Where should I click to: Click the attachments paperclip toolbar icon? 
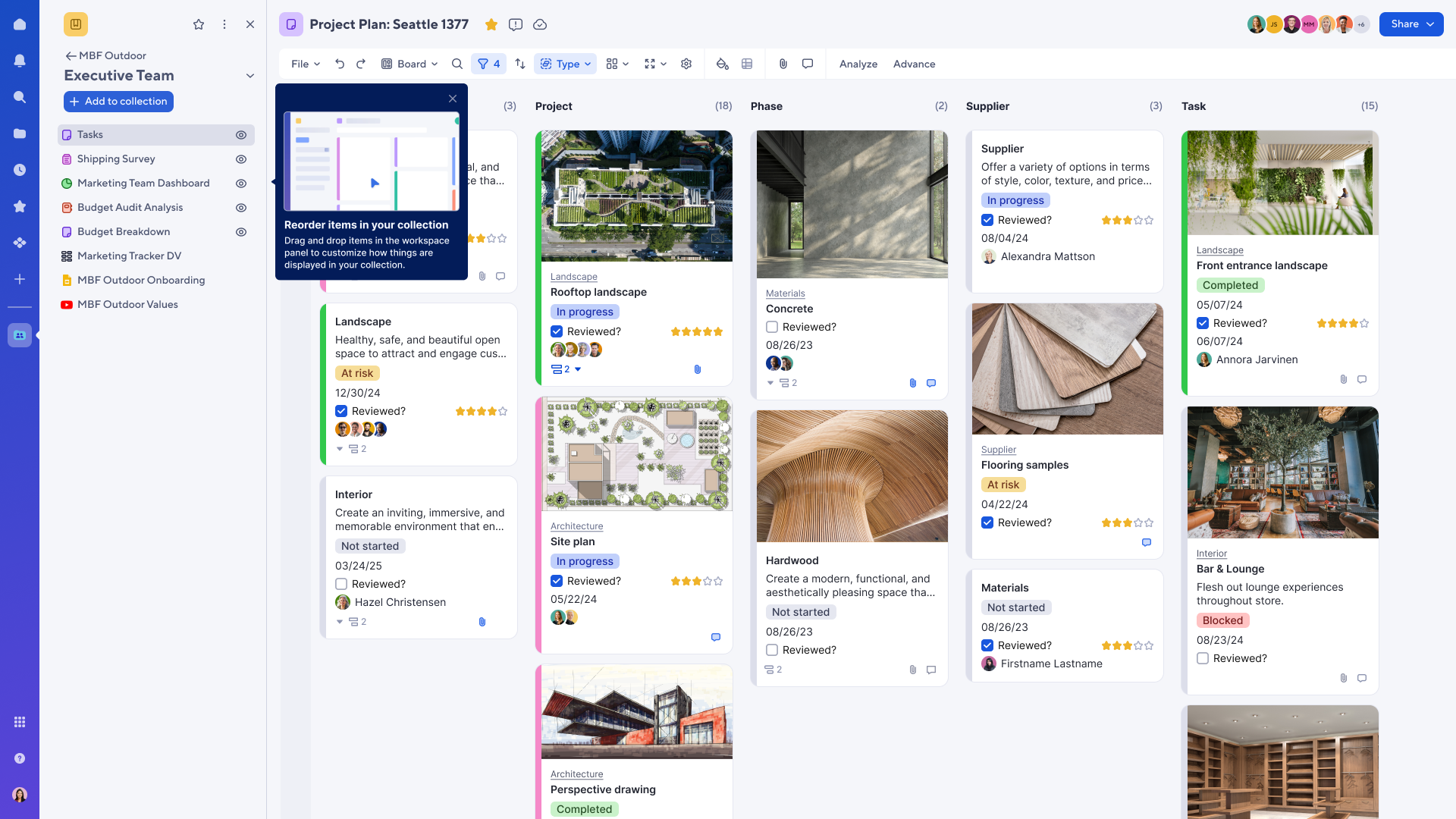(x=783, y=64)
